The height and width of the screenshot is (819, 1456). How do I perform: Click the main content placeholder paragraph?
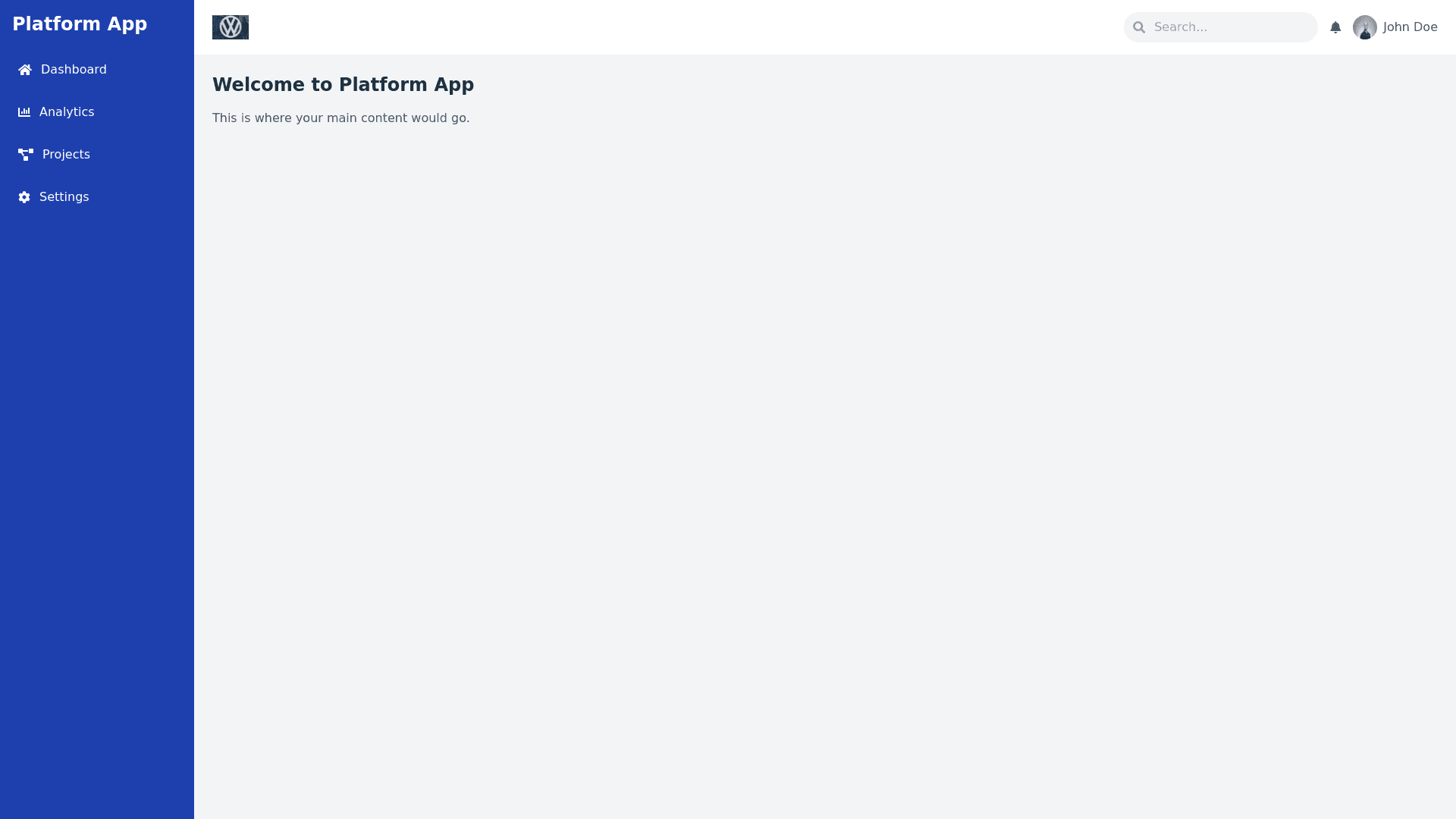pos(340,118)
